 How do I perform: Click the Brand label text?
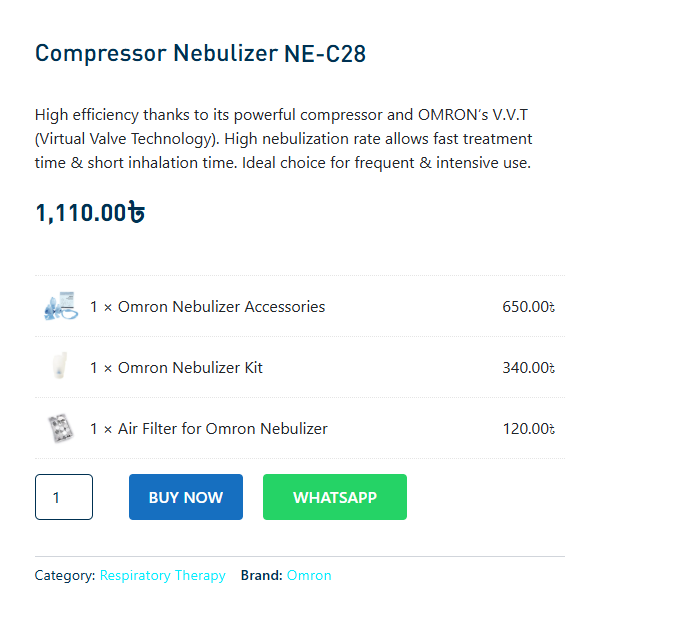point(261,576)
